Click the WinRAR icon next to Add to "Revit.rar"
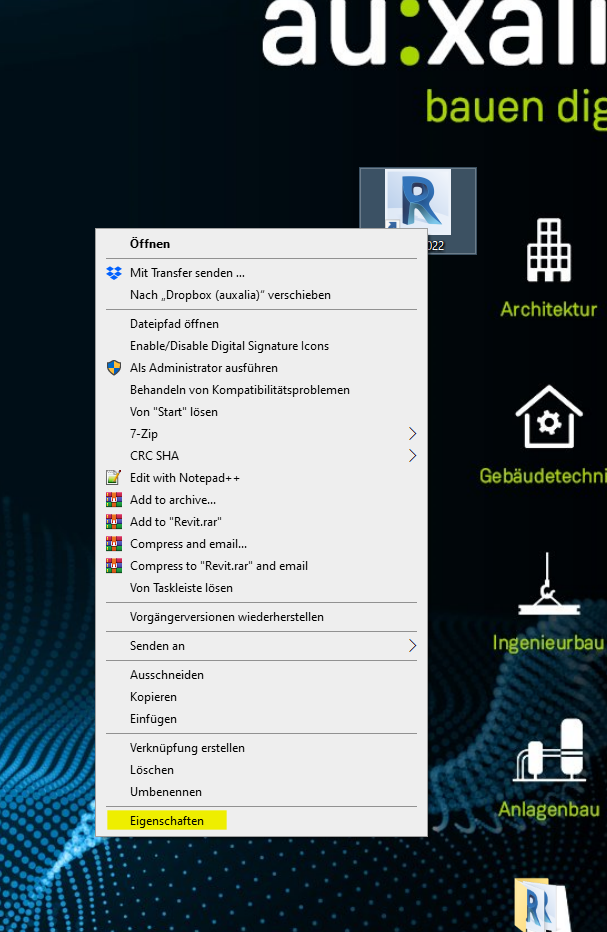The height and width of the screenshot is (932, 607). coord(114,522)
